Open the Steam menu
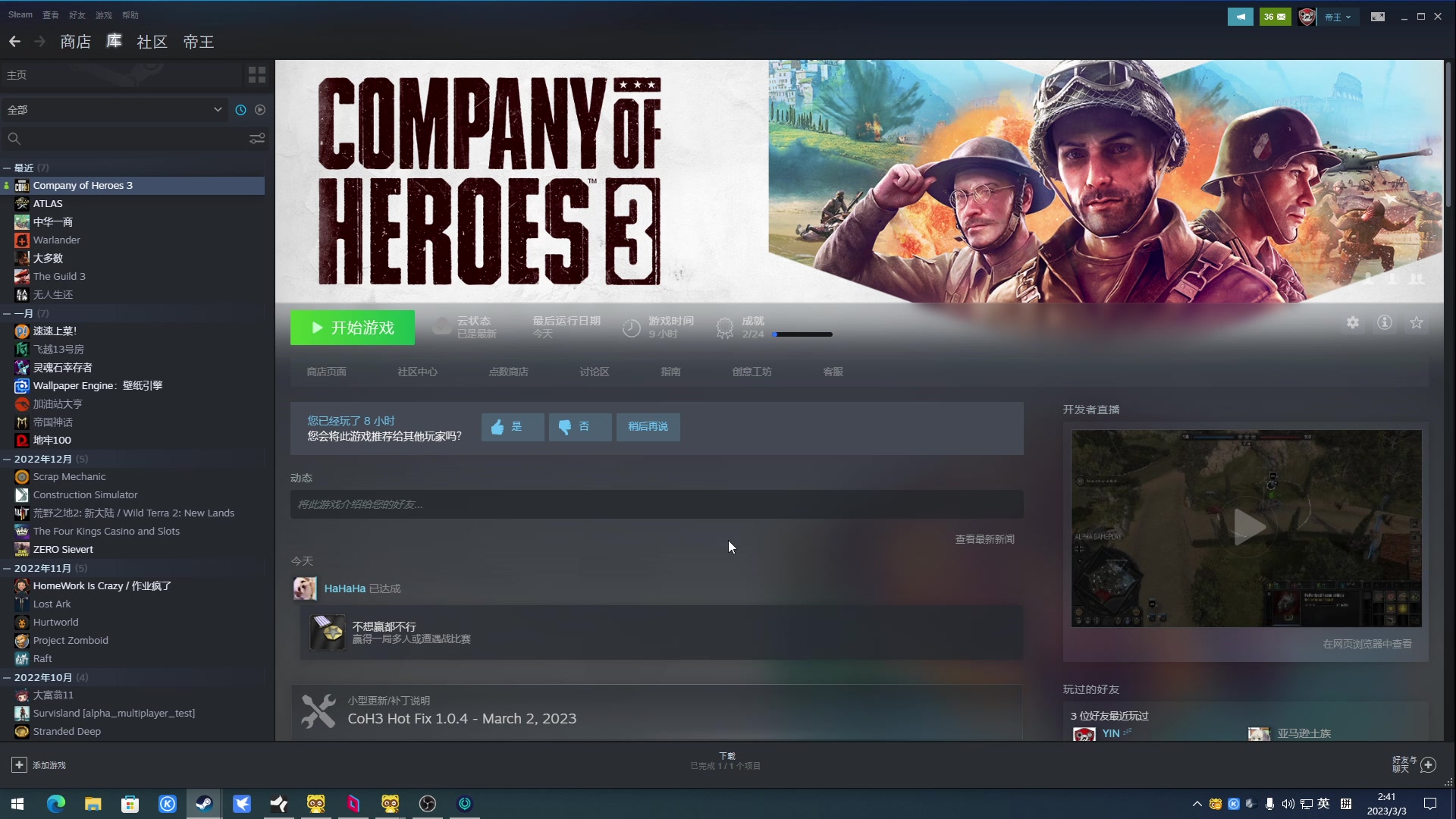This screenshot has height=819, width=1456. [x=20, y=14]
